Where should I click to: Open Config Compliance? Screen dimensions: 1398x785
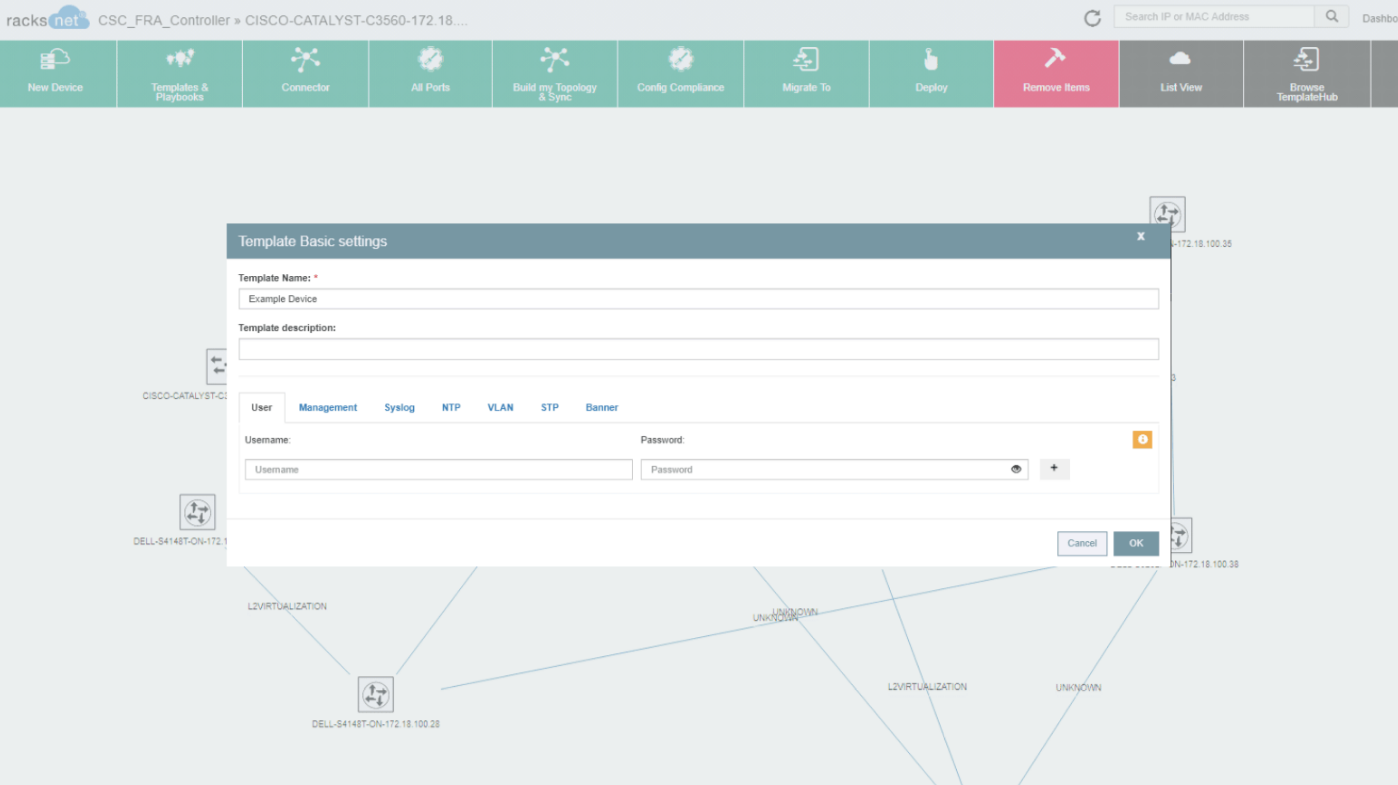(681, 73)
